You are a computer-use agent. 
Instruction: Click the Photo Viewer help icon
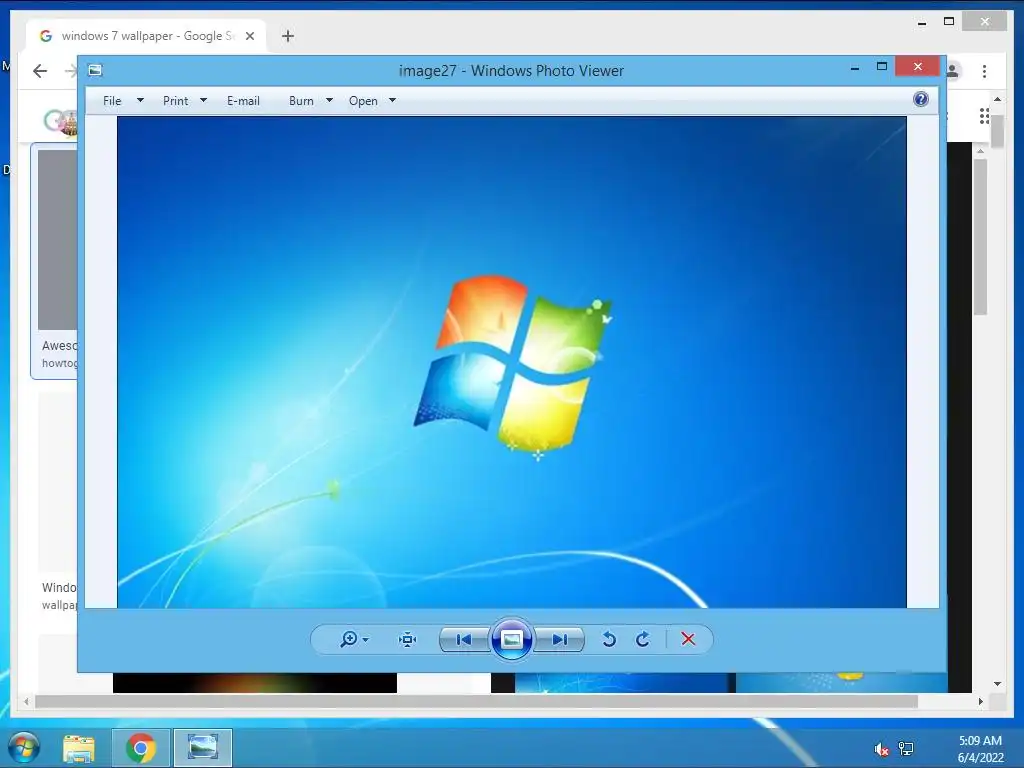tap(921, 99)
